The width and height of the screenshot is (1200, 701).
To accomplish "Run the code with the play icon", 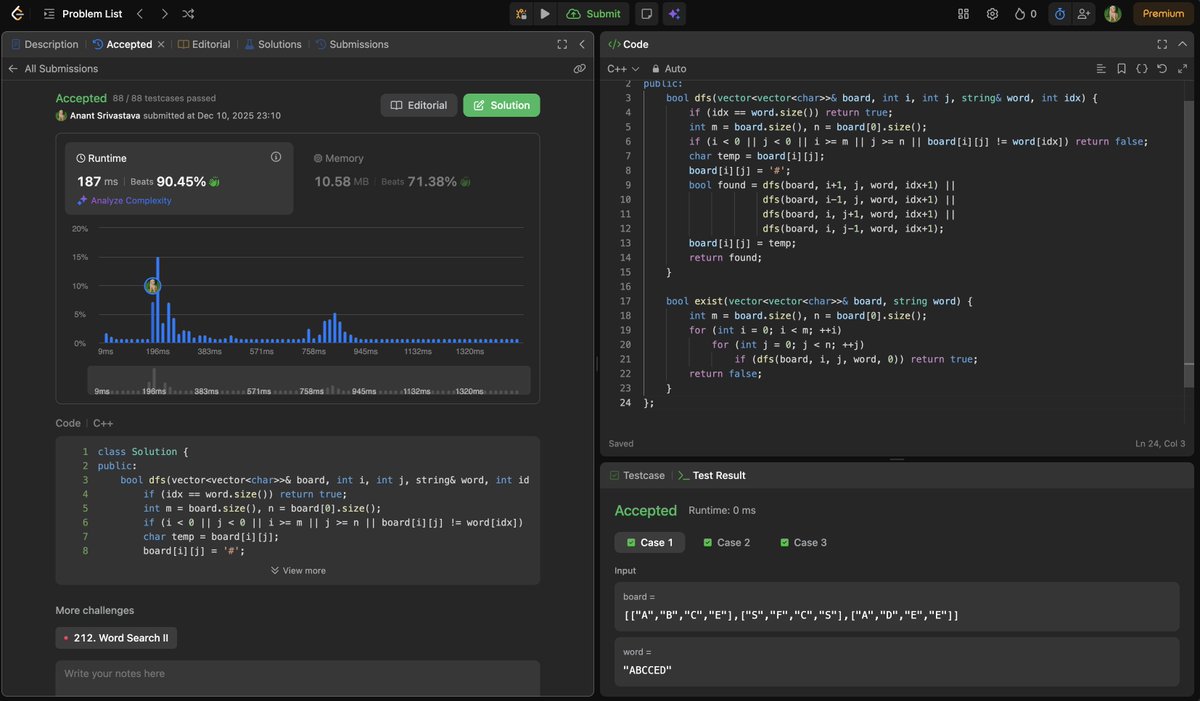I will point(545,14).
